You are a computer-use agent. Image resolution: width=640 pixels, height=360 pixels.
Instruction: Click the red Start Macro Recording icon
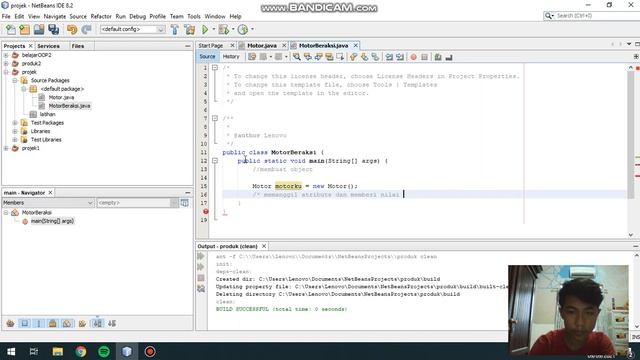[413, 57]
